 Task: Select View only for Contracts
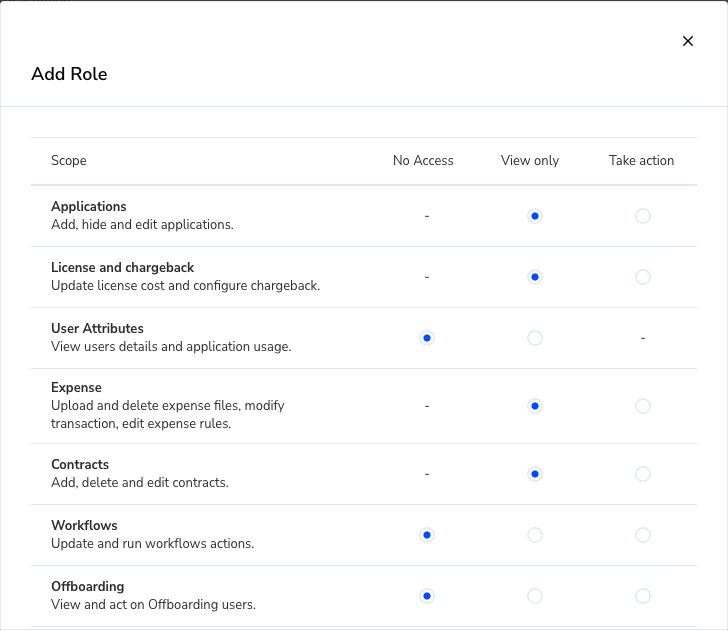(x=535, y=474)
